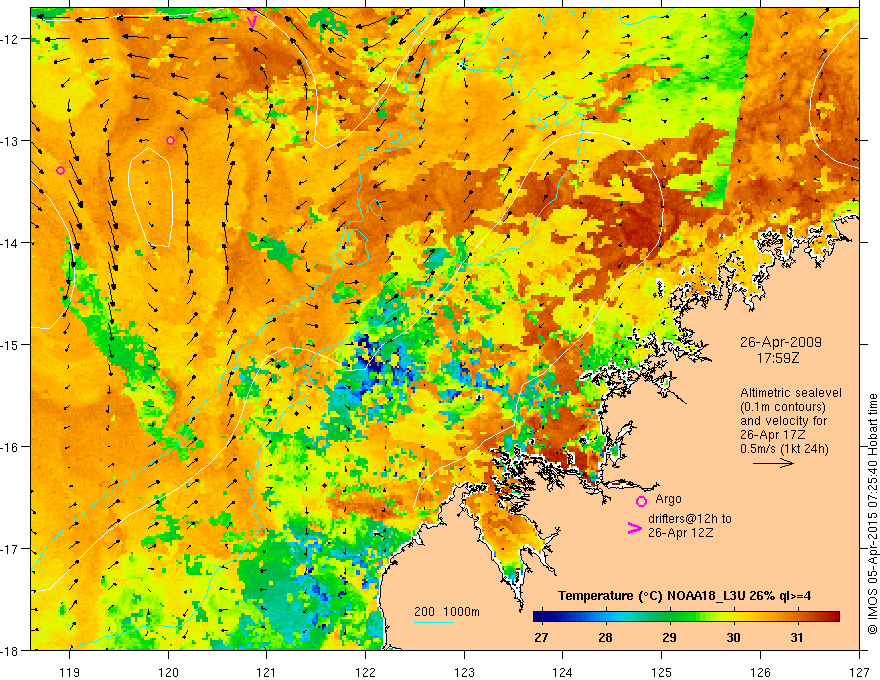The width and height of the screenshot is (880, 680).
Task: Click the '26-Apr 17Z' text
Action: click(773, 435)
